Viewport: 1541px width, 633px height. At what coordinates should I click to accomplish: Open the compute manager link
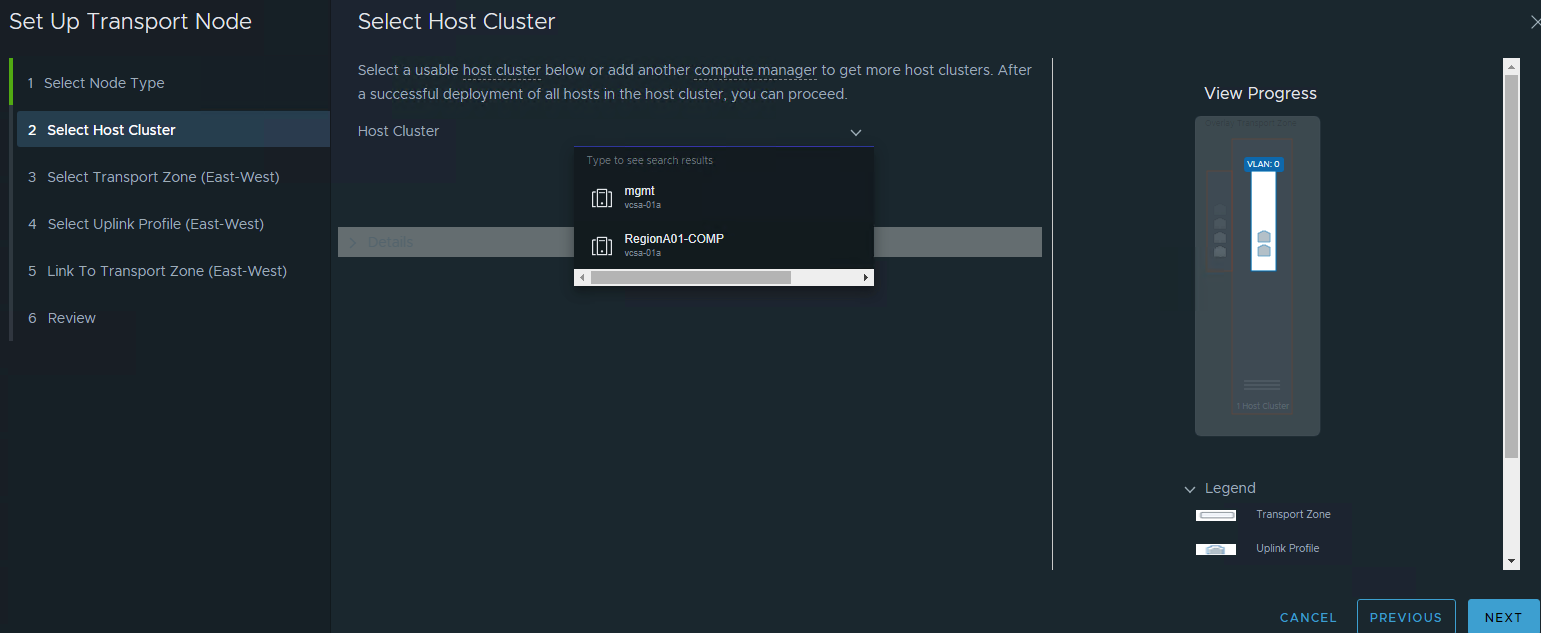[x=755, y=70]
